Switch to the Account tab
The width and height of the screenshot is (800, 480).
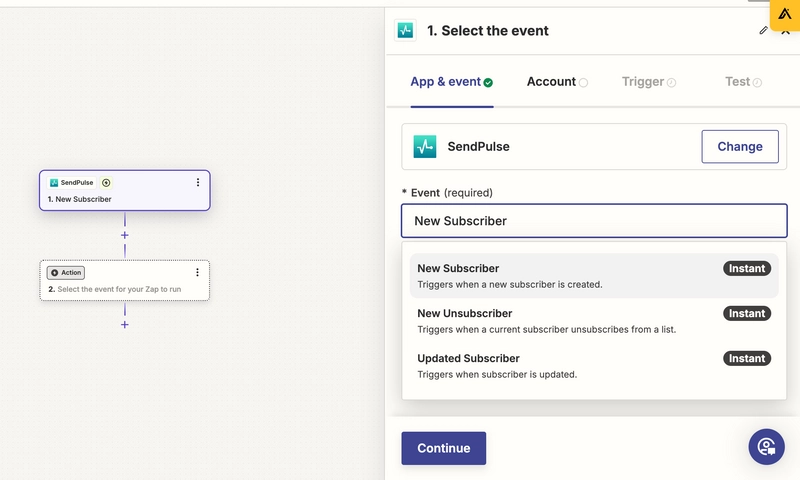pyautogui.click(x=557, y=82)
